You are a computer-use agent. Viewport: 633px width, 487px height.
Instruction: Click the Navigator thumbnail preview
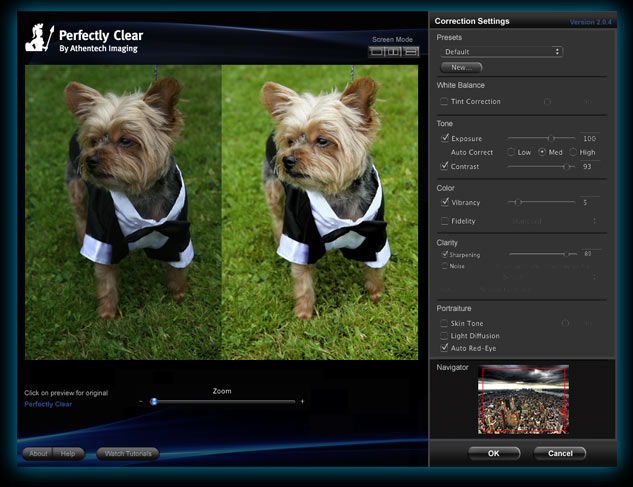click(x=523, y=399)
